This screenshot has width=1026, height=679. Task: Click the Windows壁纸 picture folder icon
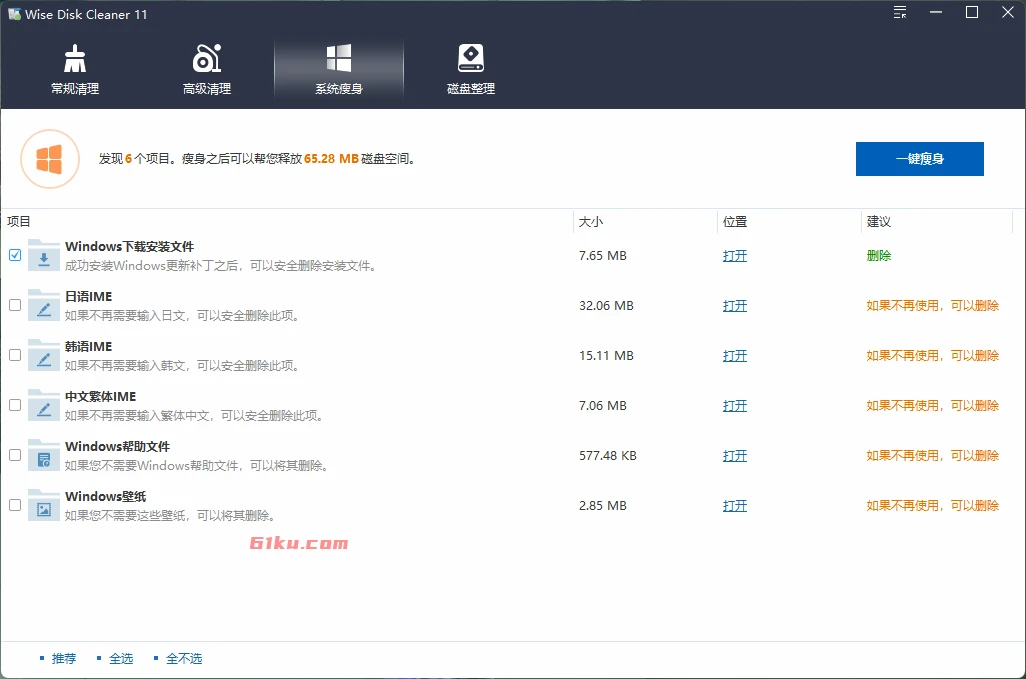(x=44, y=506)
